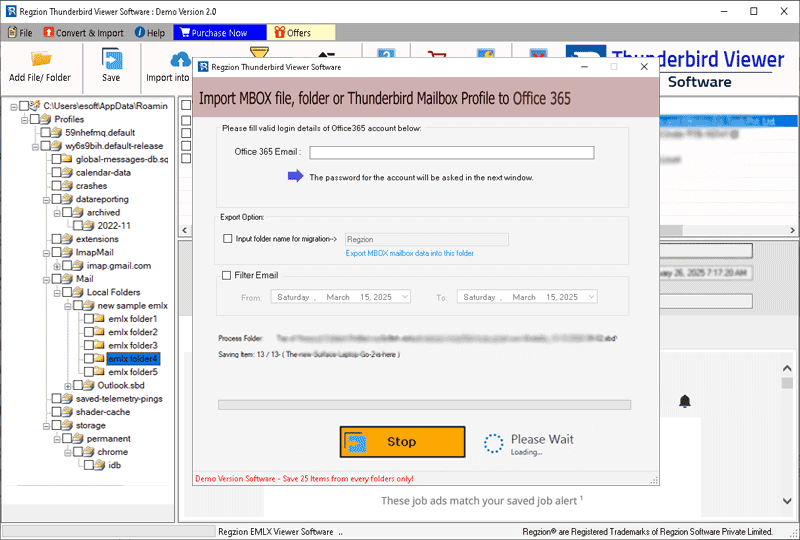
Task: Click the bell notification icon in preview pane
Action: (x=685, y=401)
